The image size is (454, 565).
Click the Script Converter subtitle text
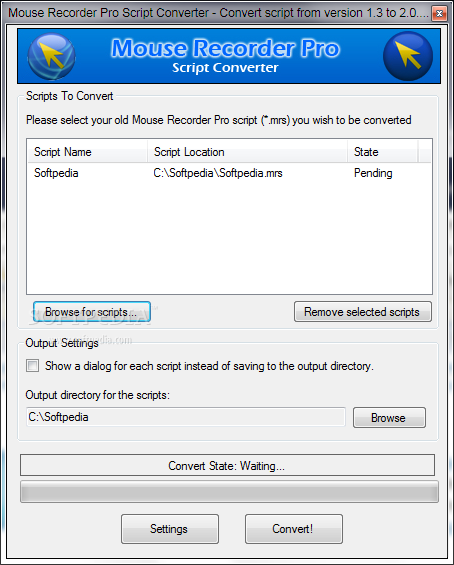225,68
